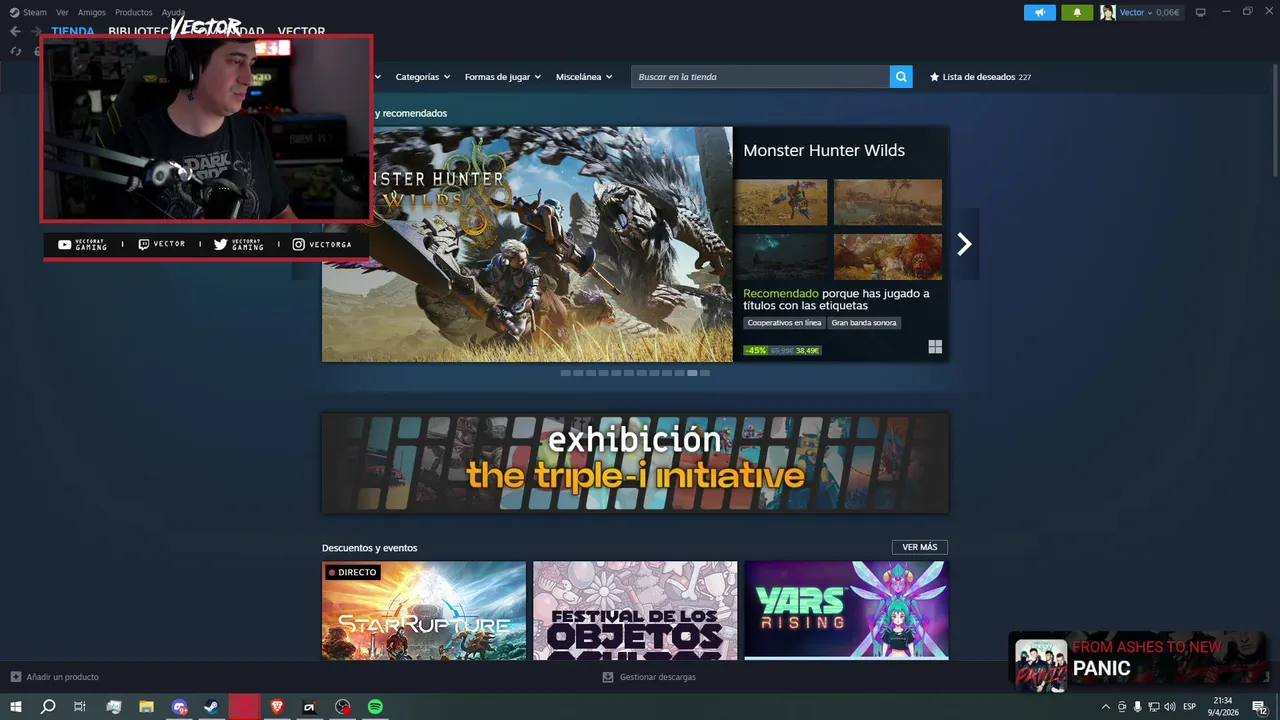Show hidden system tray icons chevron

(x=1106, y=707)
